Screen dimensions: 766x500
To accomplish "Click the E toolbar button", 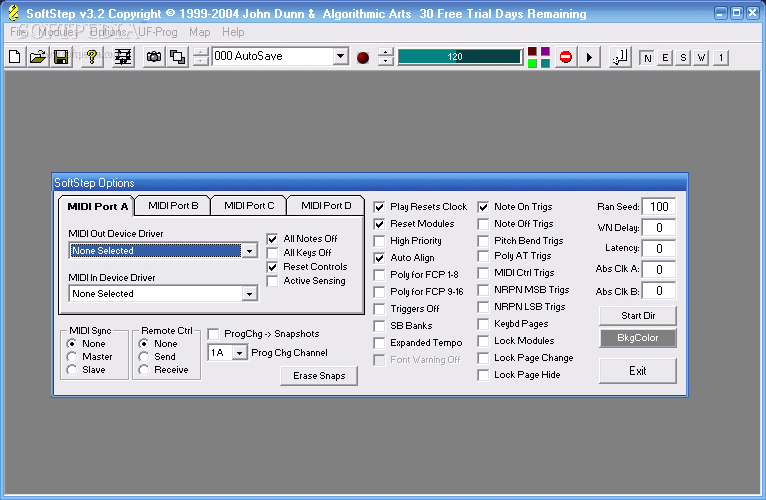I will (665, 58).
